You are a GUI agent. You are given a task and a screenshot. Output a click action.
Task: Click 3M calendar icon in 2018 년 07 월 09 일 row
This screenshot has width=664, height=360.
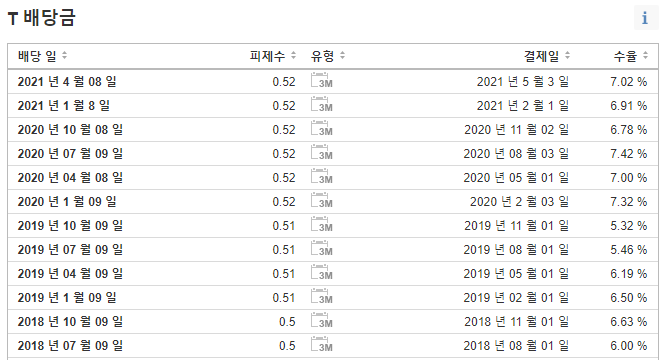tap(321, 345)
